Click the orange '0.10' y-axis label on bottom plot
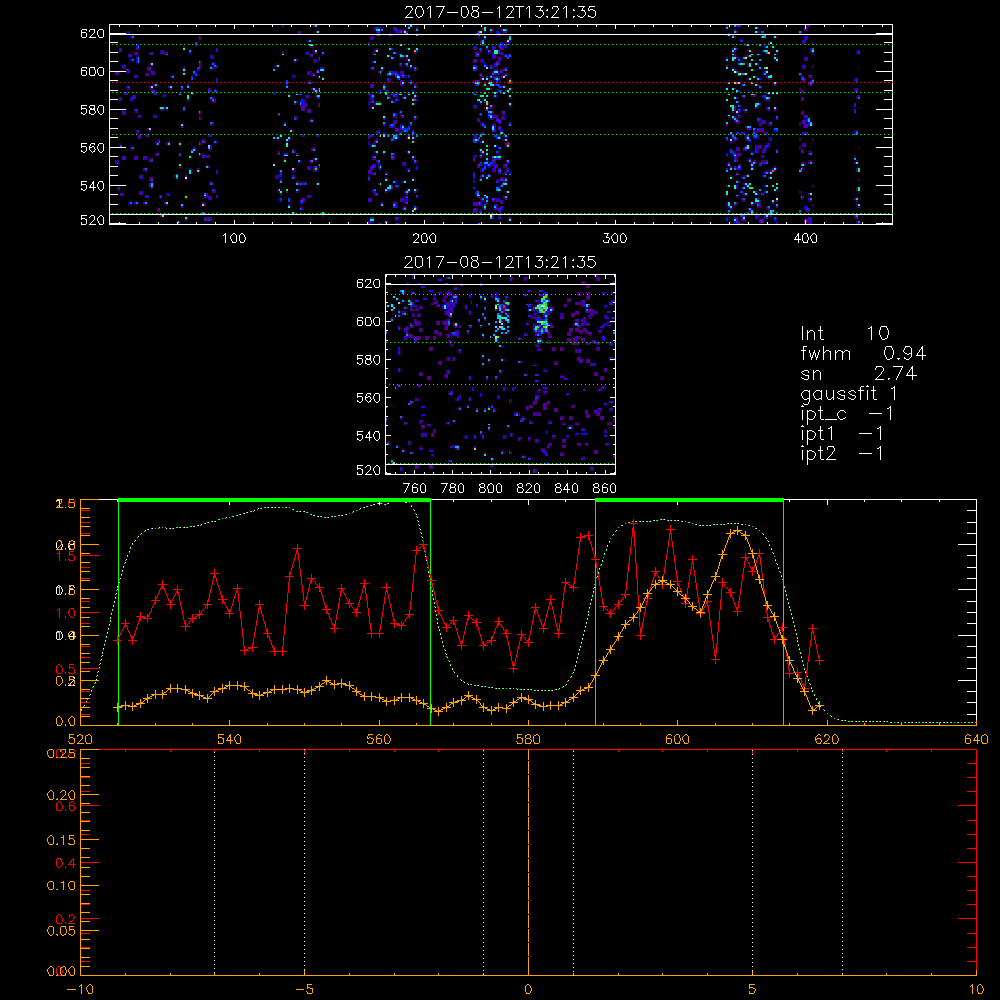The height and width of the screenshot is (1000, 1000). [61, 886]
